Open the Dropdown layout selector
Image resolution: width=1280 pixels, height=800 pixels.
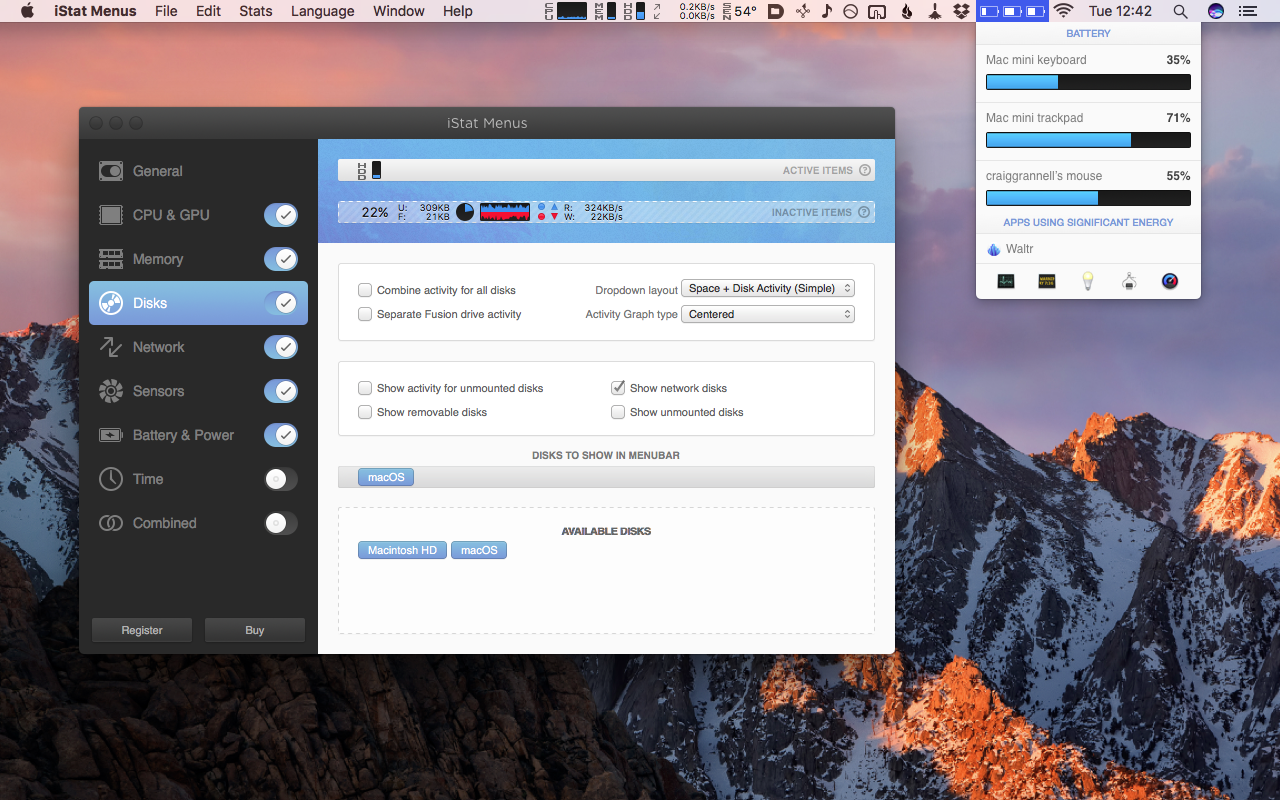coord(768,288)
